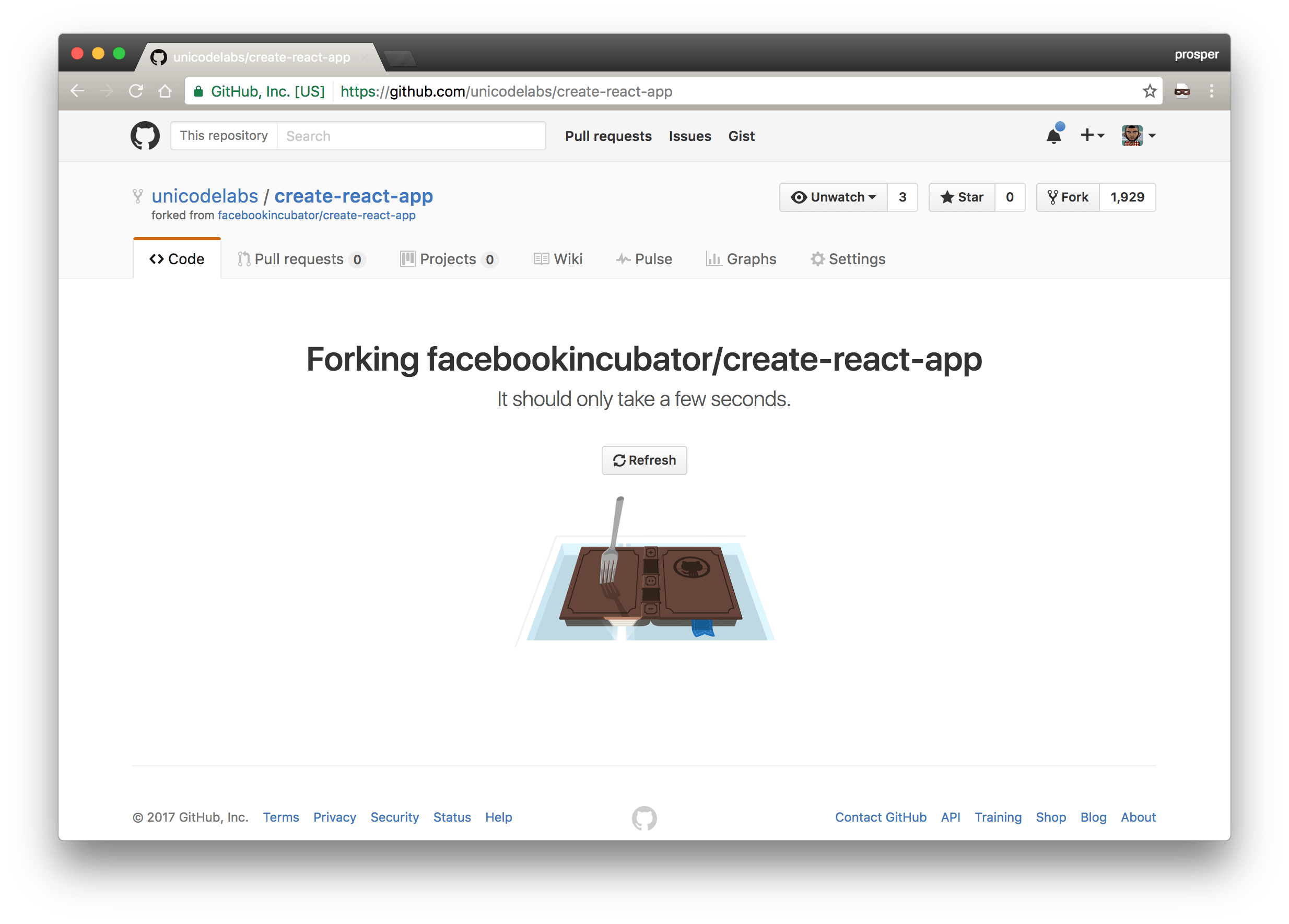Open Chrome's three-dot menu
This screenshot has width=1289, height=924.
click(1212, 91)
